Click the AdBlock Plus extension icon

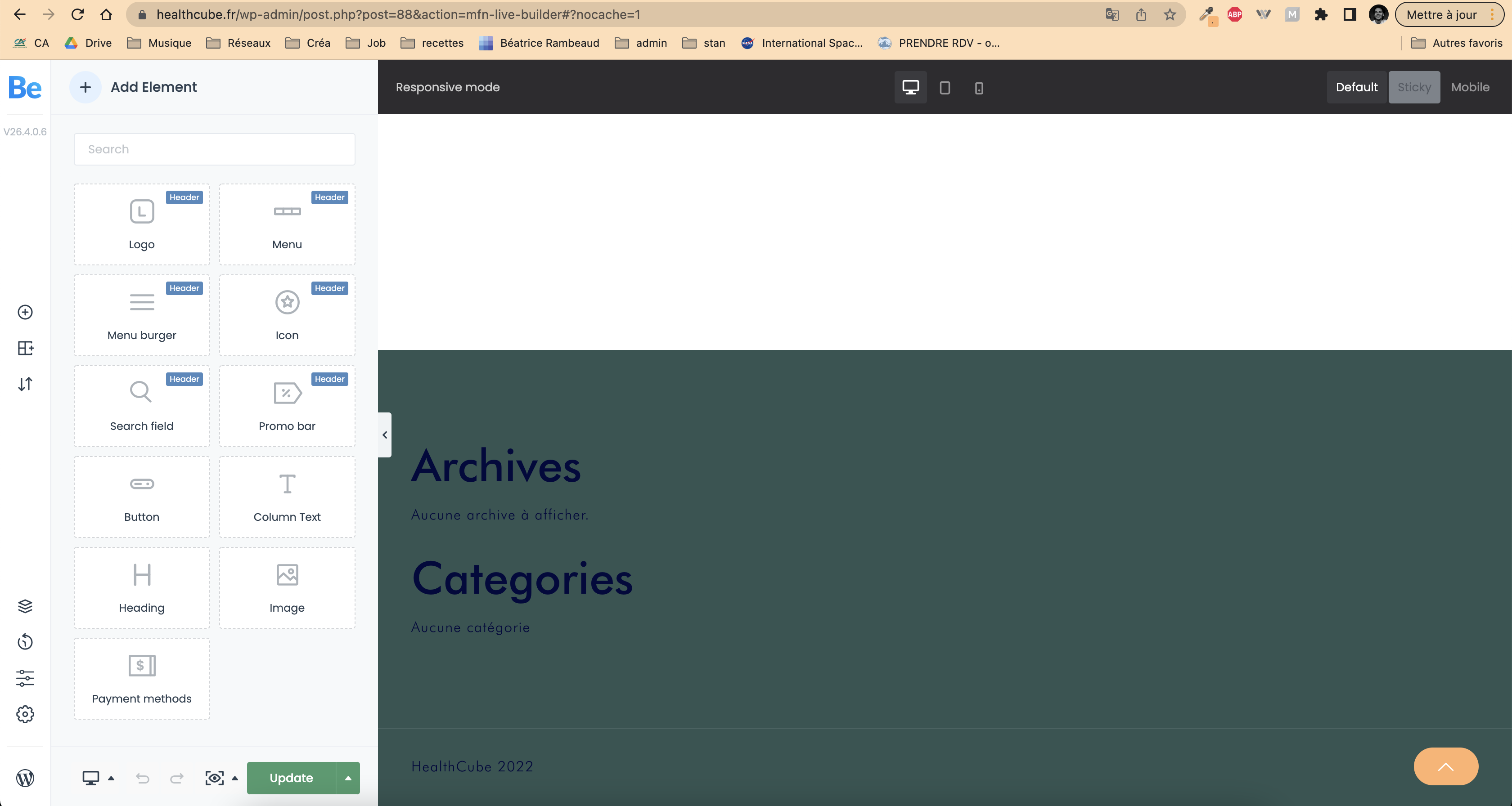[1234, 15]
